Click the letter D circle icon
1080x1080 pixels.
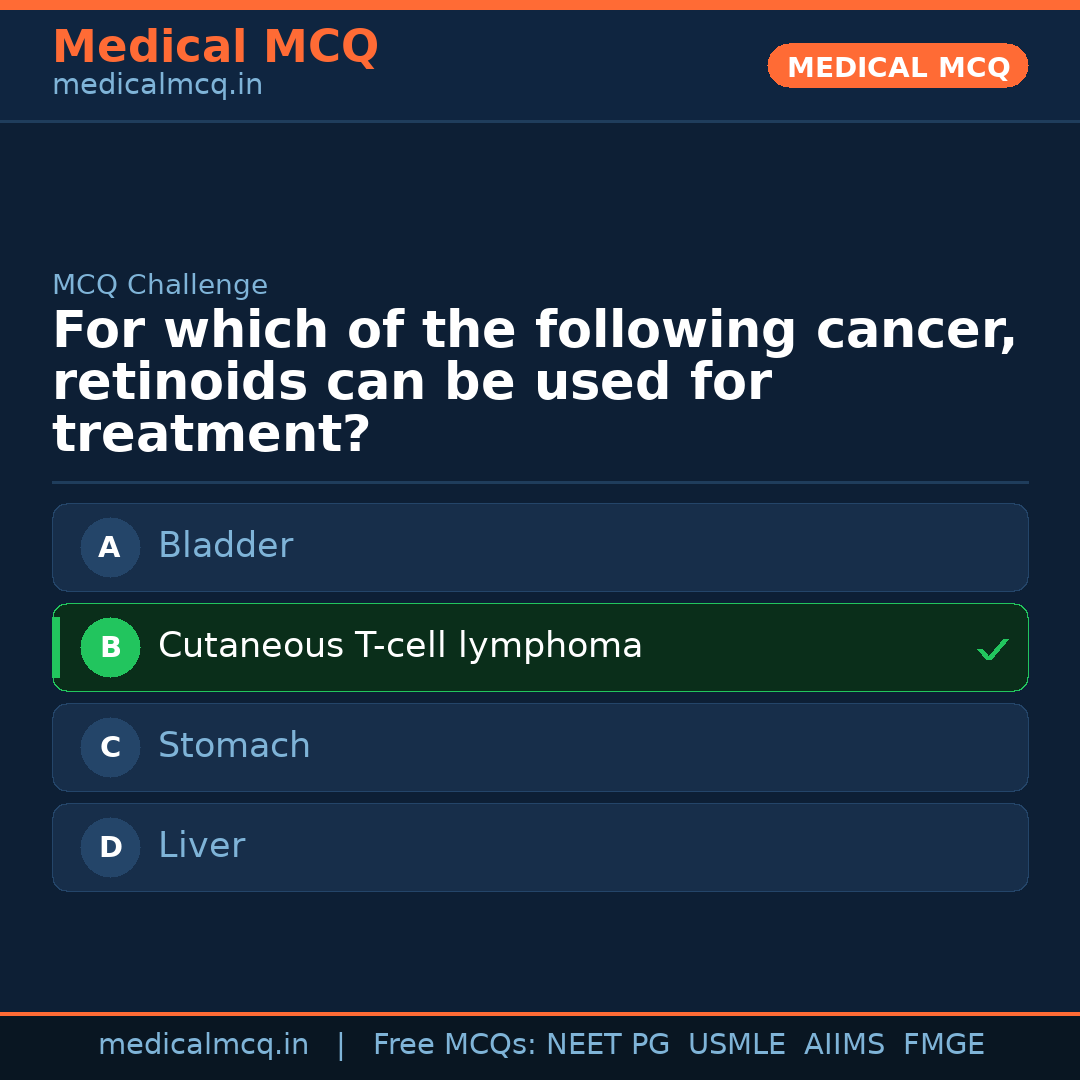(110, 847)
